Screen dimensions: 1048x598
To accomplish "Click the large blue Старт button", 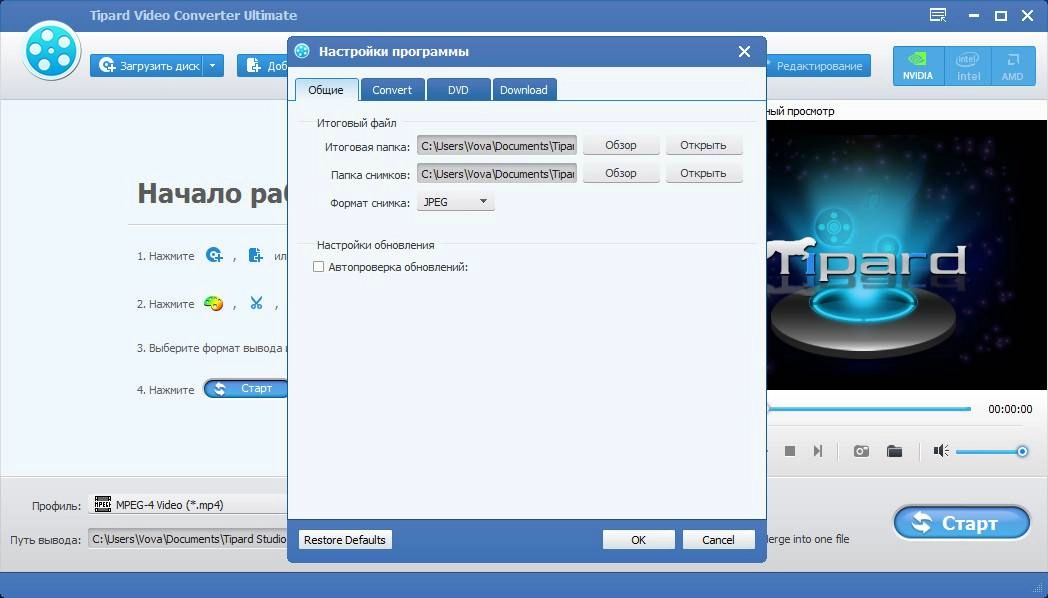I will (x=962, y=522).
